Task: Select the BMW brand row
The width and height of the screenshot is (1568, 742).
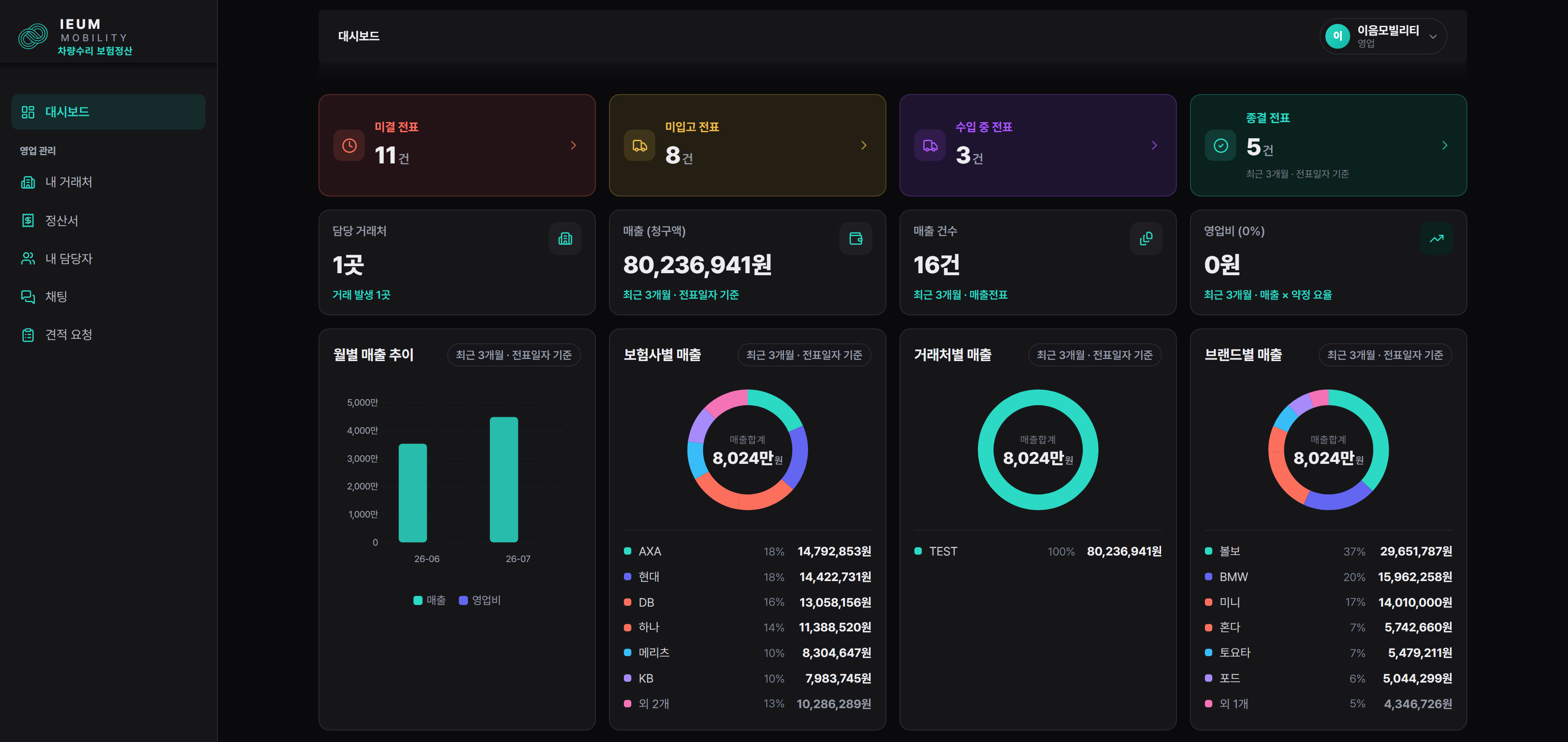Action: point(1328,577)
